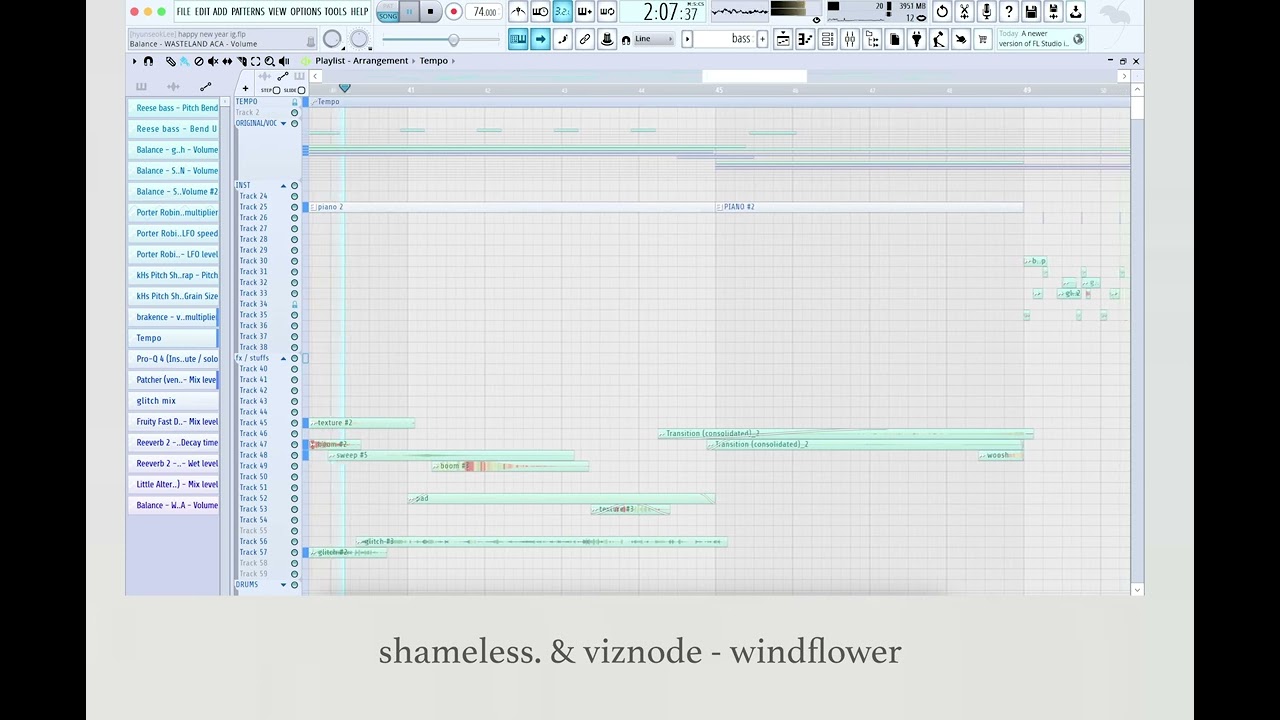Click the pattern selector showing bass
Screen dimensions: 1280x720
coord(724,39)
